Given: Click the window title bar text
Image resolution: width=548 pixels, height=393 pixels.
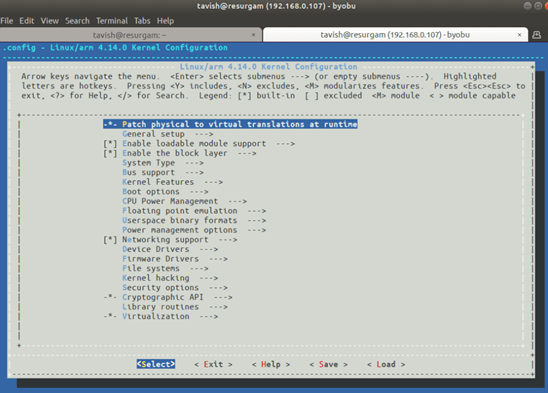Looking at the screenshot, I should pos(276,6).
